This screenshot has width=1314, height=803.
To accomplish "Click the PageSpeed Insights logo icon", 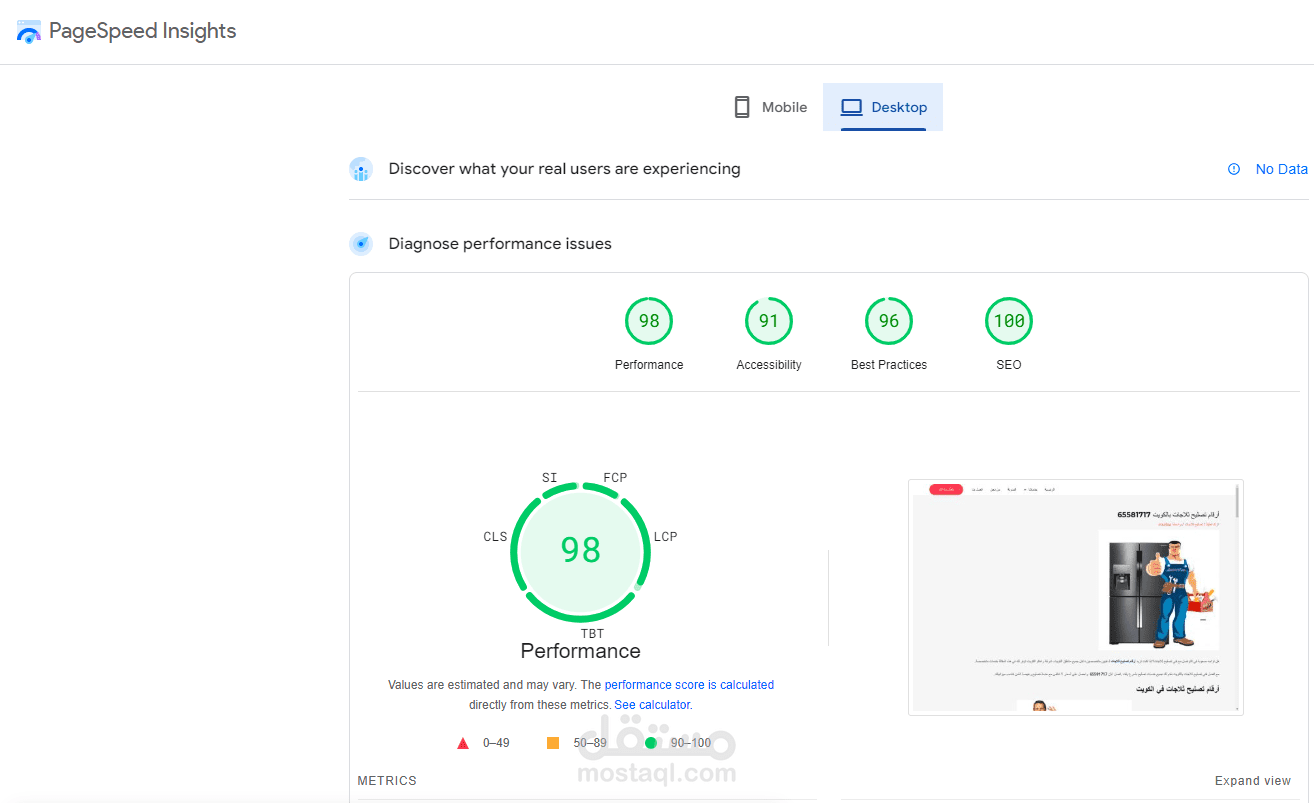I will (29, 32).
